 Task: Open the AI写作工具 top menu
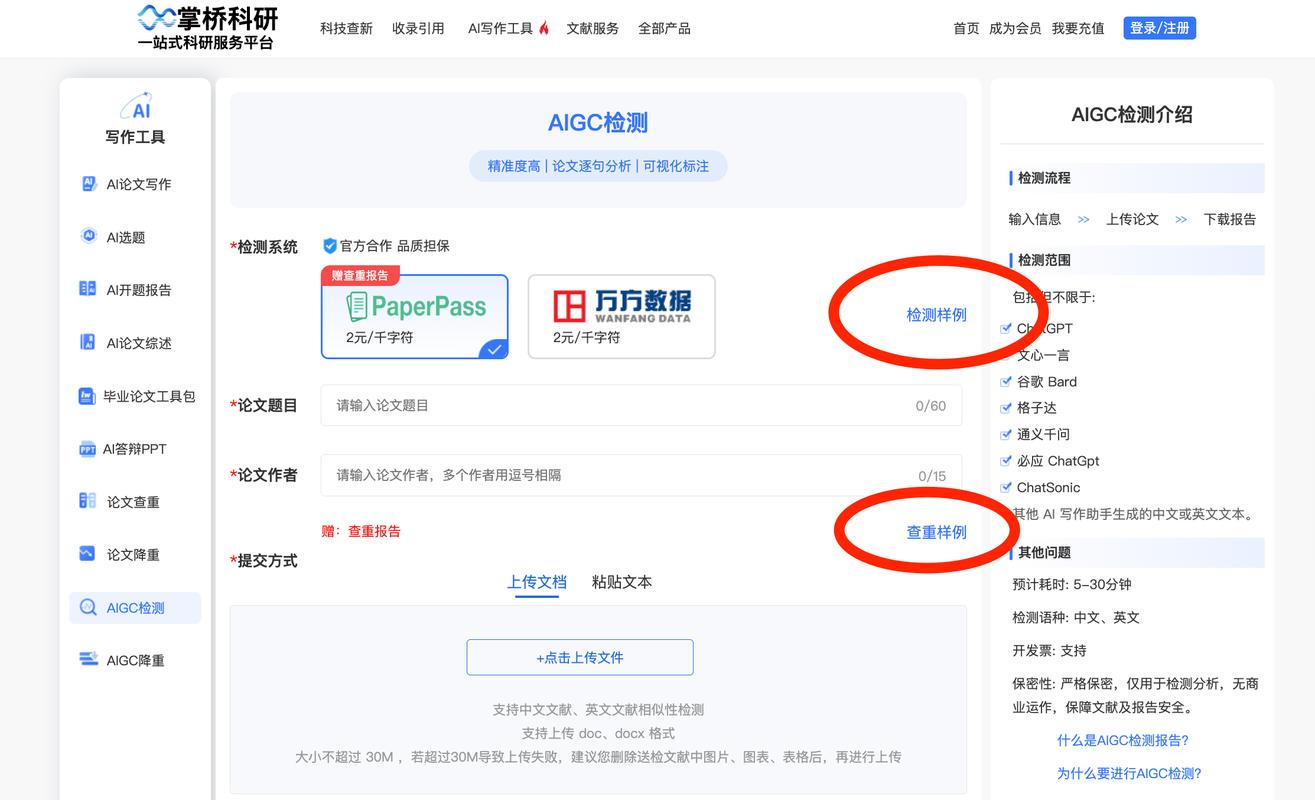(500, 28)
